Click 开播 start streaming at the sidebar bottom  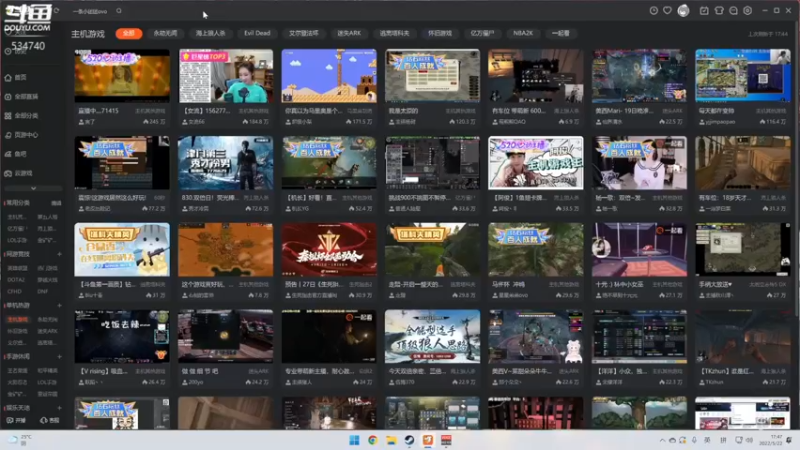[x=16, y=420]
